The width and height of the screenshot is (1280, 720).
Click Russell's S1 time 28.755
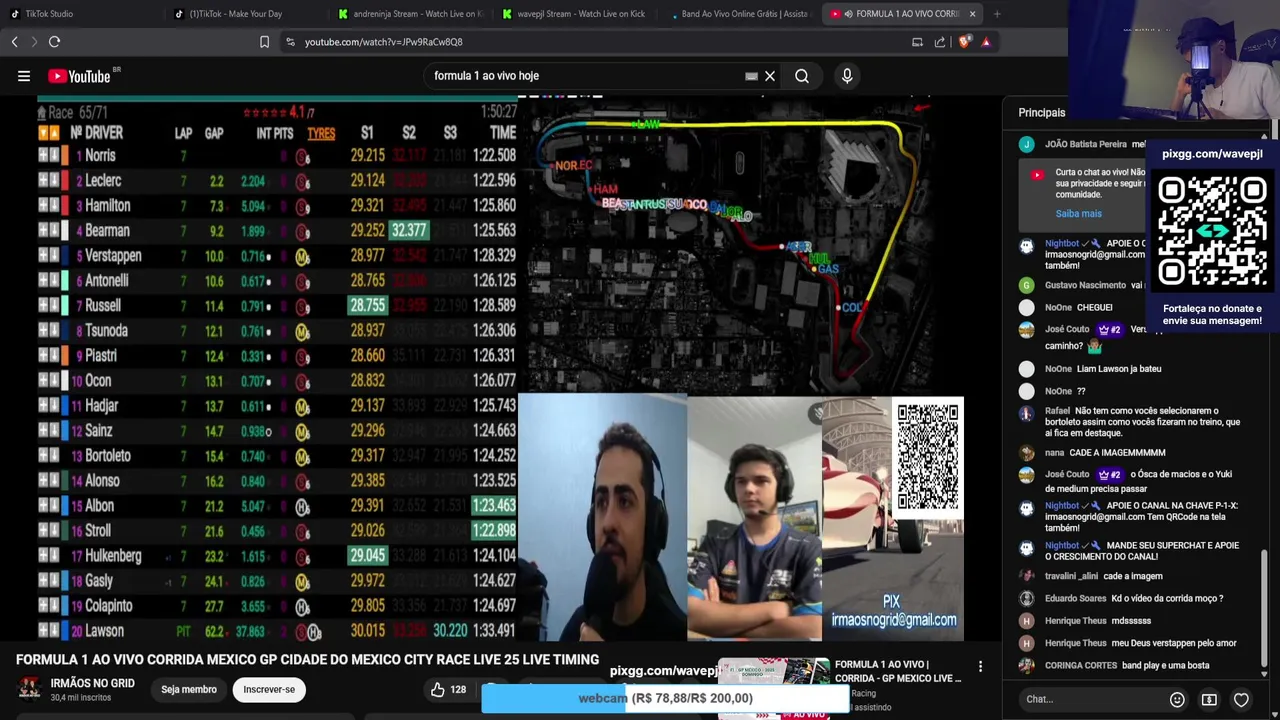point(368,306)
